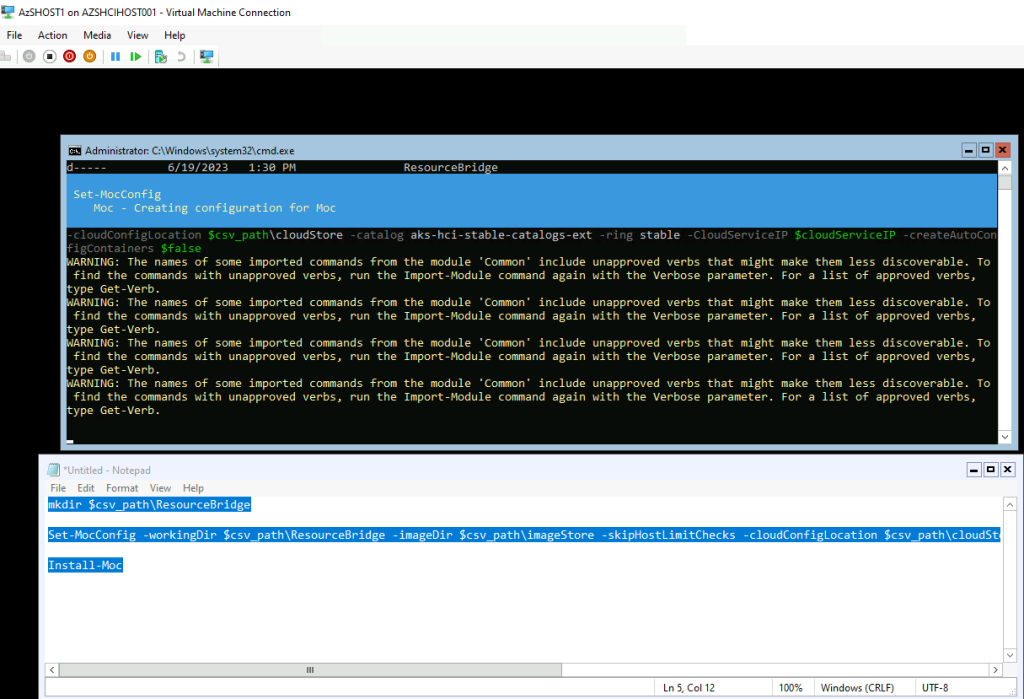Click '*Untitled - Notepad' title text
The width and height of the screenshot is (1024, 699).
[107, 470]
